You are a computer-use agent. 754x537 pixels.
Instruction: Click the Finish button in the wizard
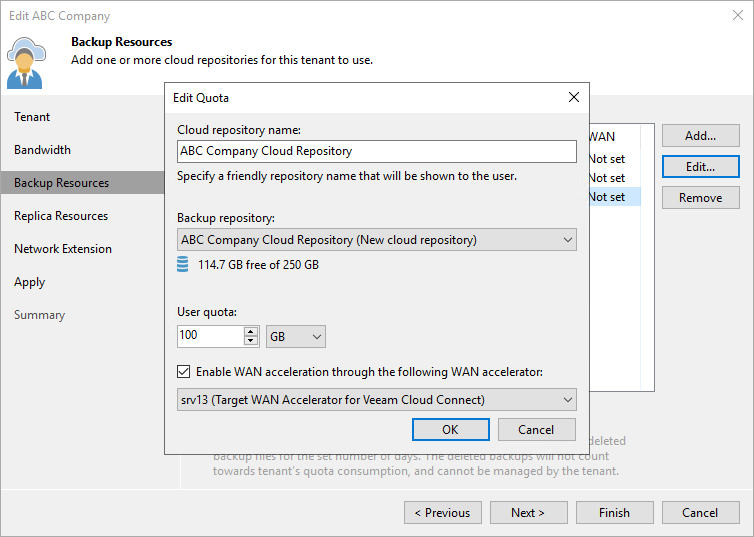coord(615,512)
